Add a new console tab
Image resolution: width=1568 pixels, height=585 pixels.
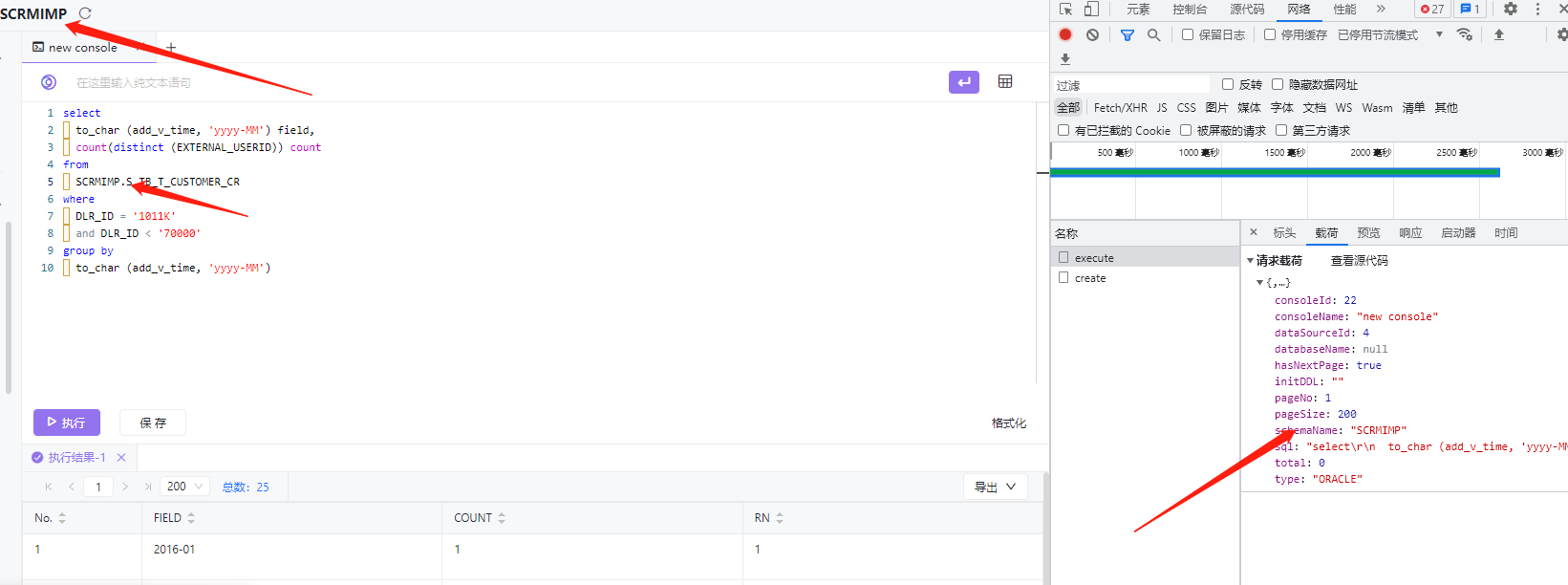171,47
